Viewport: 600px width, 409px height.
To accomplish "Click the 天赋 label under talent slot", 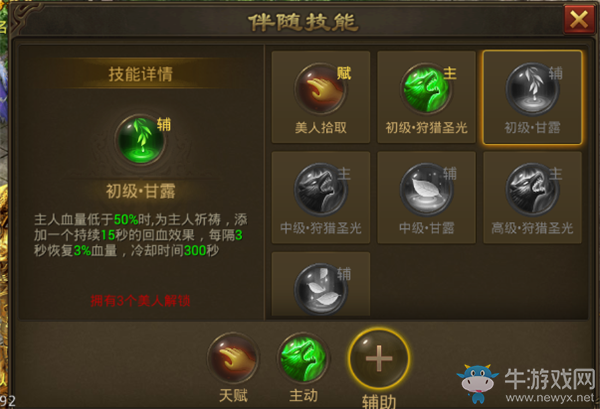I will 233,395.
